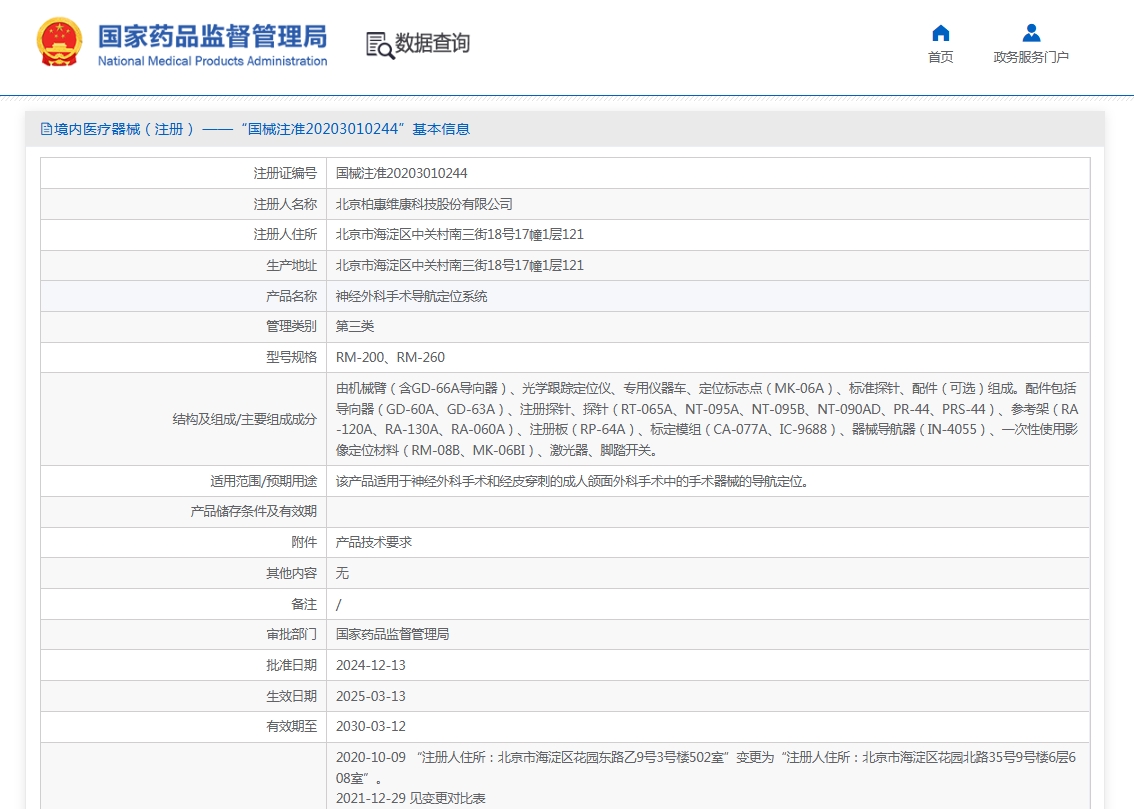Screen dimensions: 1134x809
Task: Open the 数据查询 search icon
Action: pos(380,46)
